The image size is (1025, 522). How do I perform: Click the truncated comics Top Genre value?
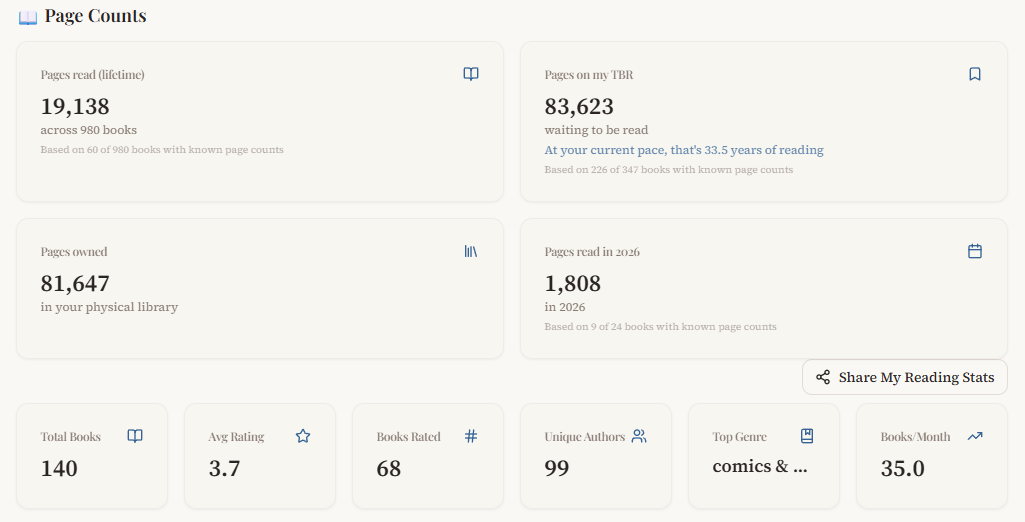pyautogui.click(x=759, y=466)
